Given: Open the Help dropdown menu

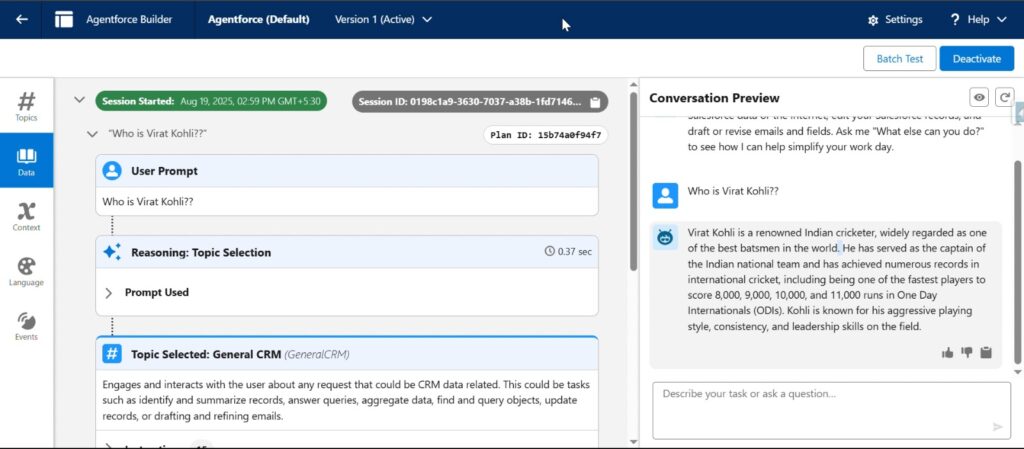Looking at the screenshot, I should pyautogui.click(x=978, y=20).
